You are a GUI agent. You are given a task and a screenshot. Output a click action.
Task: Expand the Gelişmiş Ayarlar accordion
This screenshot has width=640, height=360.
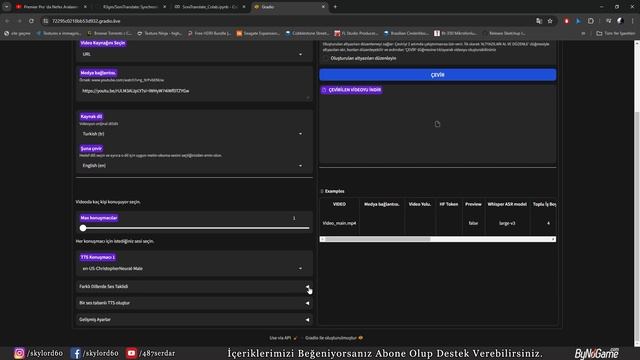[194, 320]
